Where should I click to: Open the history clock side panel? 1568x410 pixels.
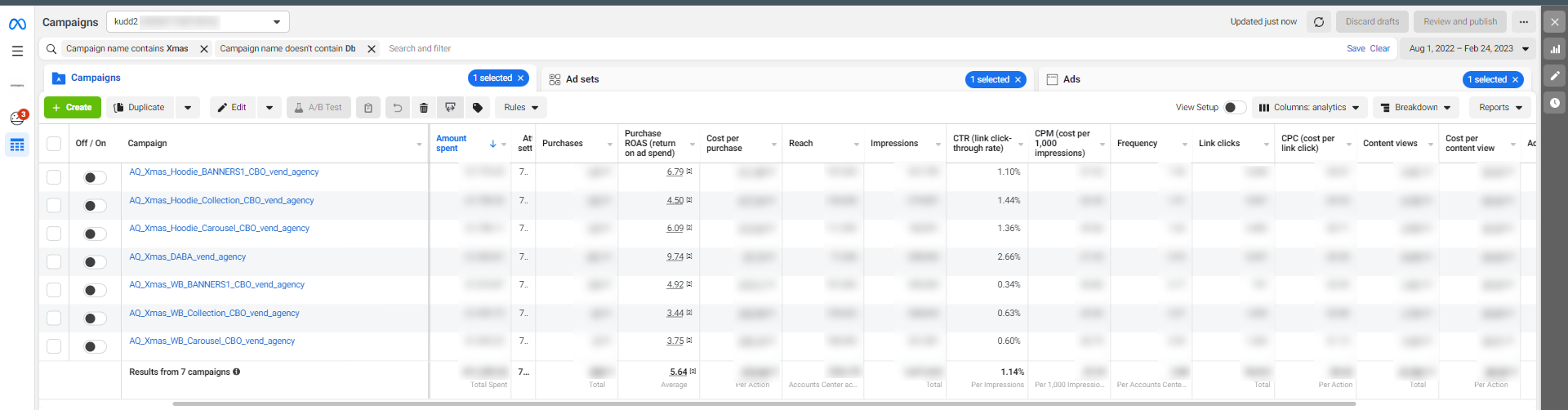1555,103
